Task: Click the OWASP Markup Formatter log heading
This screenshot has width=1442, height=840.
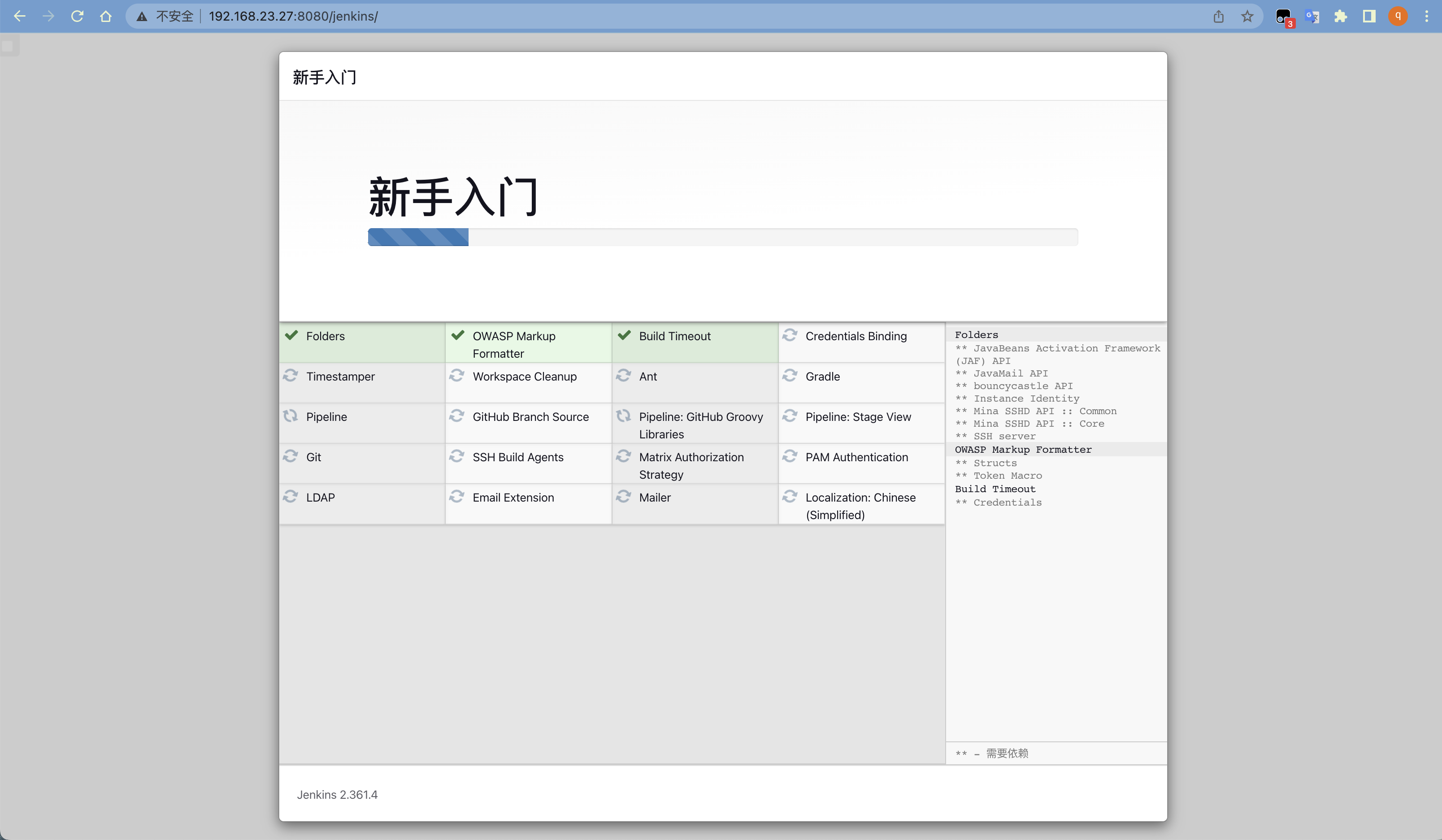Action: click(1023, 450)
